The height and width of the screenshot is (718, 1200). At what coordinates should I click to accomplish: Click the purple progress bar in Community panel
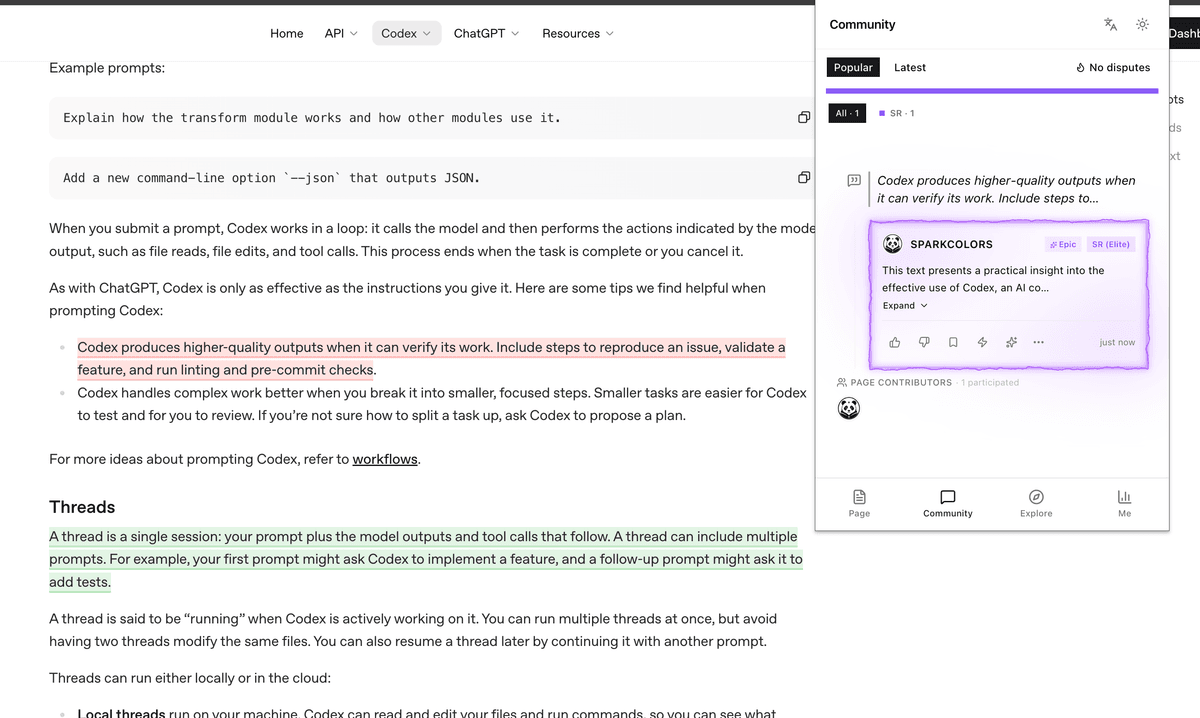(x=993, y=91)
